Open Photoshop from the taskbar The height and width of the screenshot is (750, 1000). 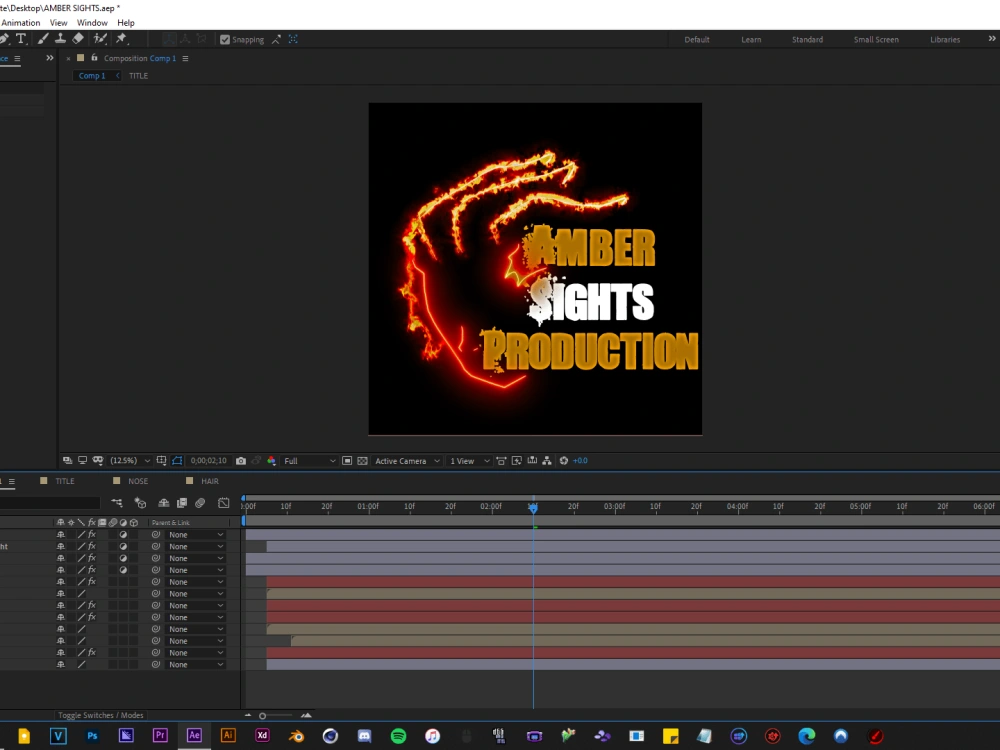click(x=92, y=735)
